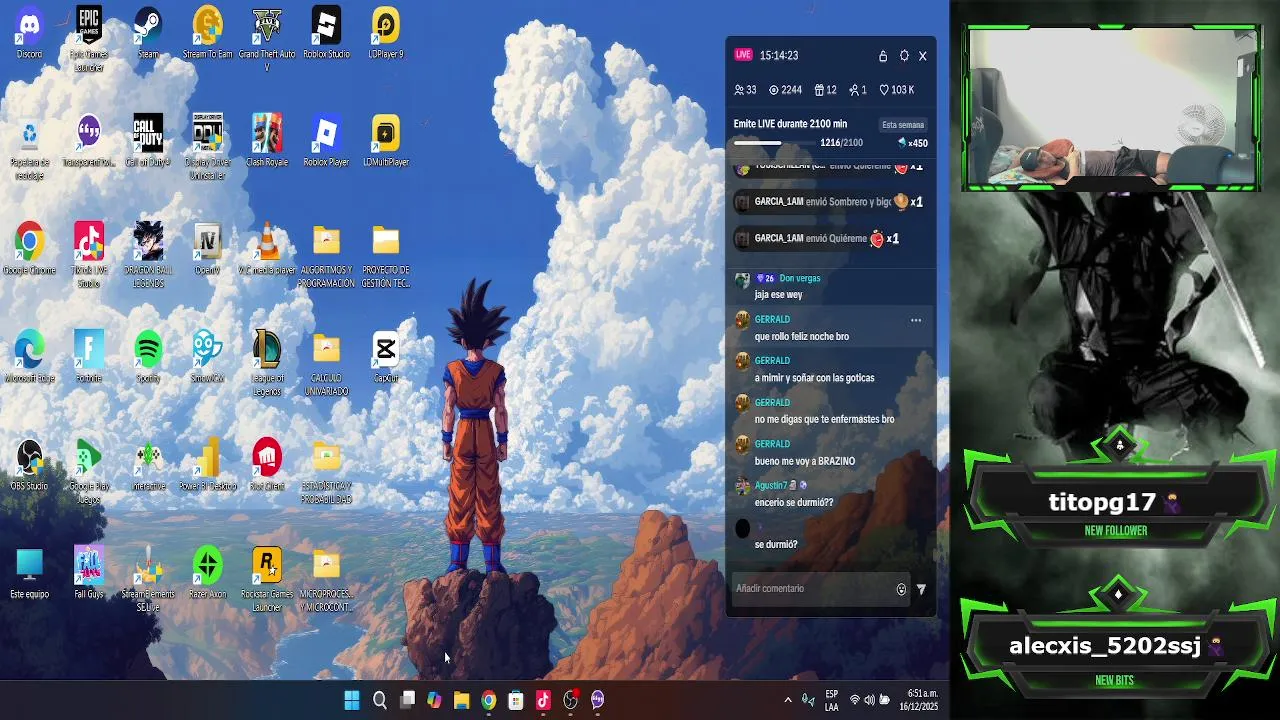Click the GERRALD username on 'que rollo' comment
The image size is (1280, 720).
click(772, 320)
